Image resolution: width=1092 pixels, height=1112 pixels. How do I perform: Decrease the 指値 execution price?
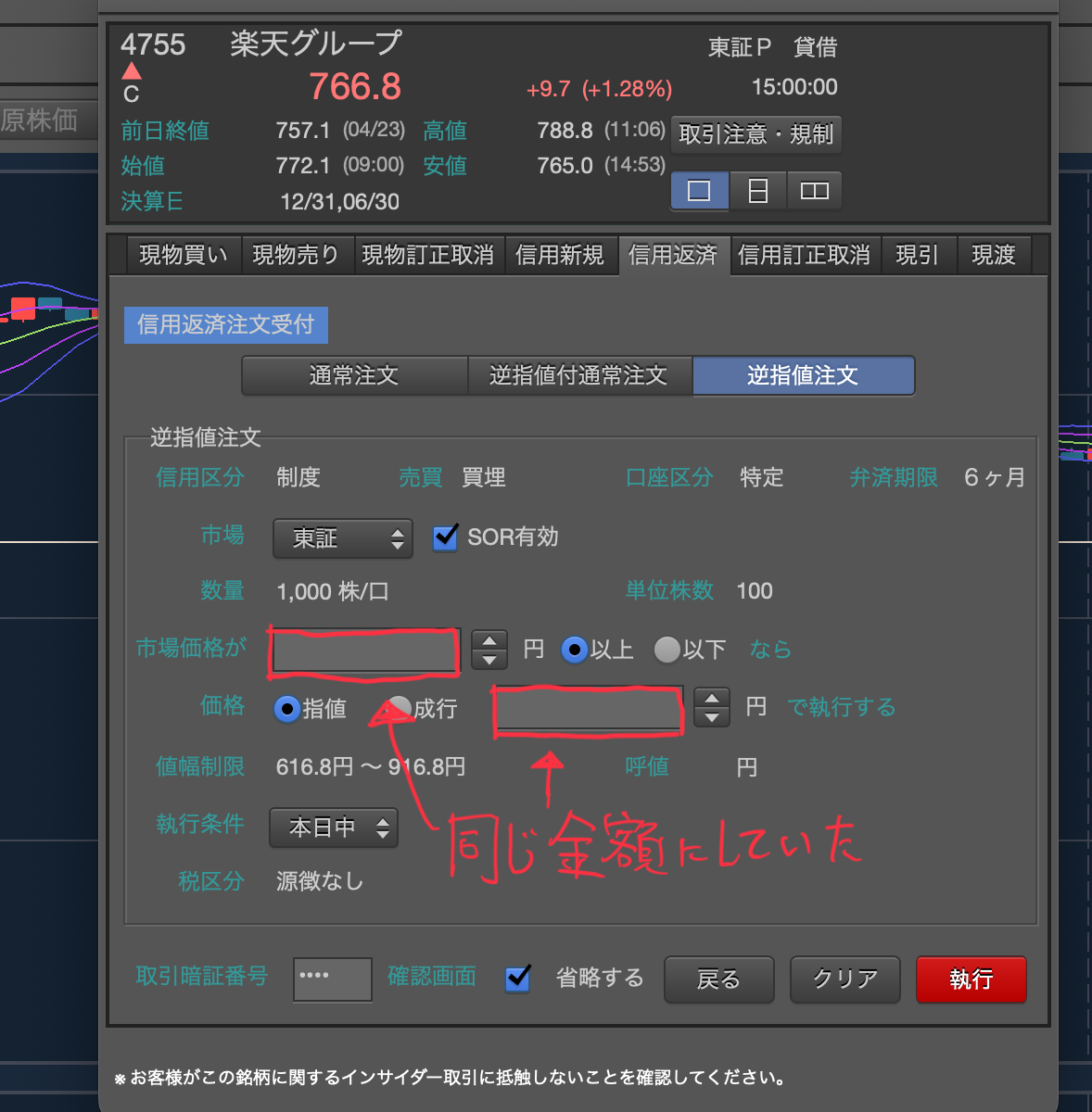pyautogui.click(x=712, y=718)
